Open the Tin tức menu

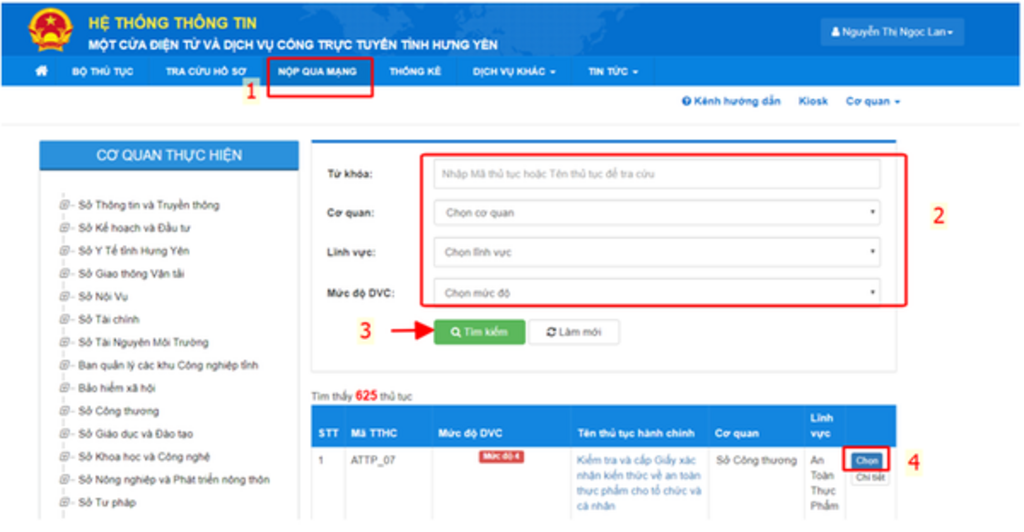pos(612,72)
